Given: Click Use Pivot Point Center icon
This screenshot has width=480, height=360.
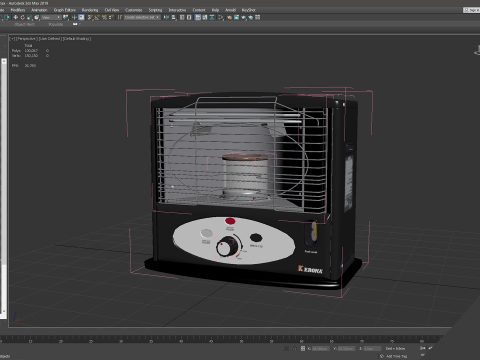Looking at the screenshot, I should pyautogui.click(x=65, y=17).
